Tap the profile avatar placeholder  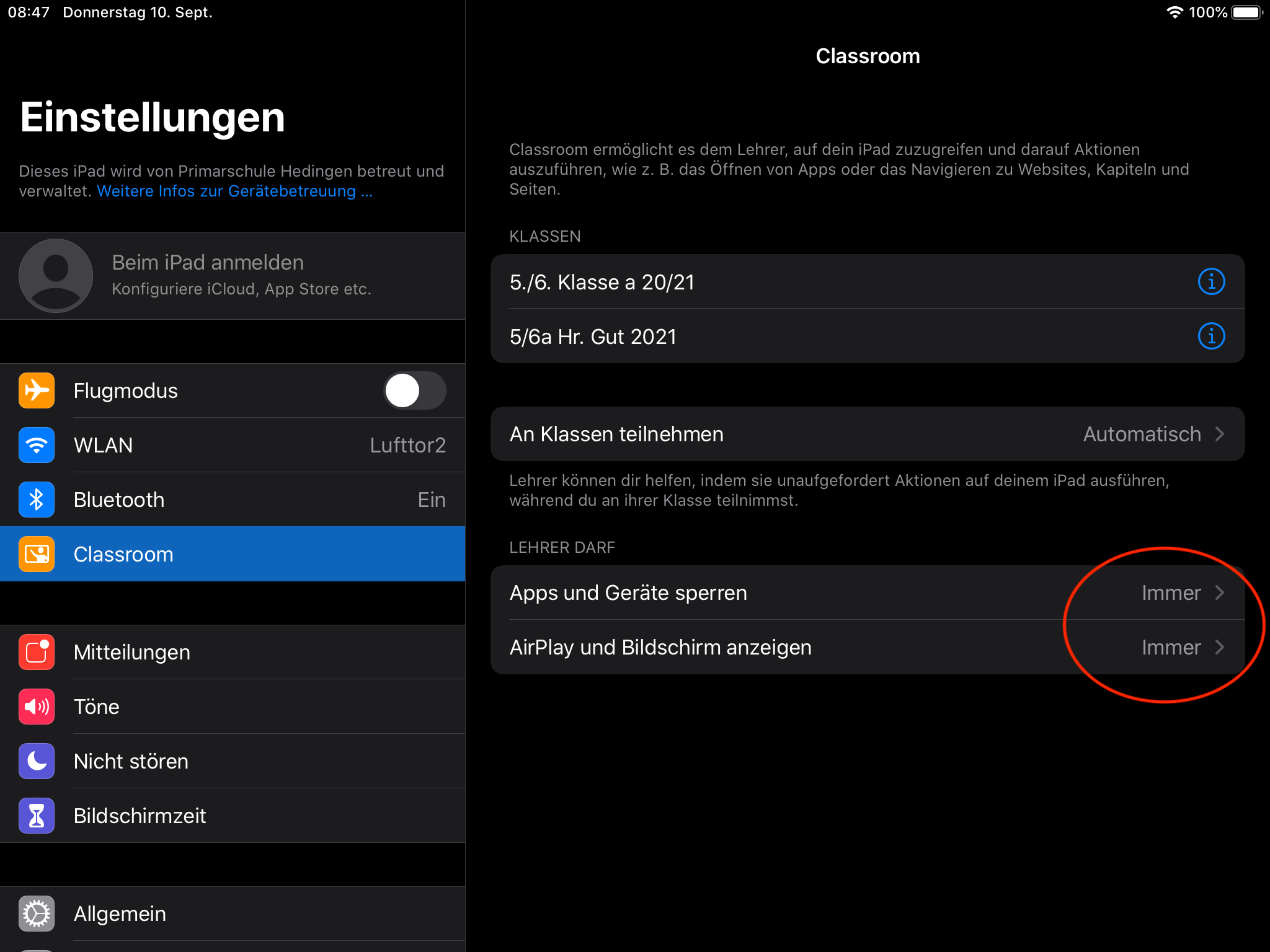point(56,276)
